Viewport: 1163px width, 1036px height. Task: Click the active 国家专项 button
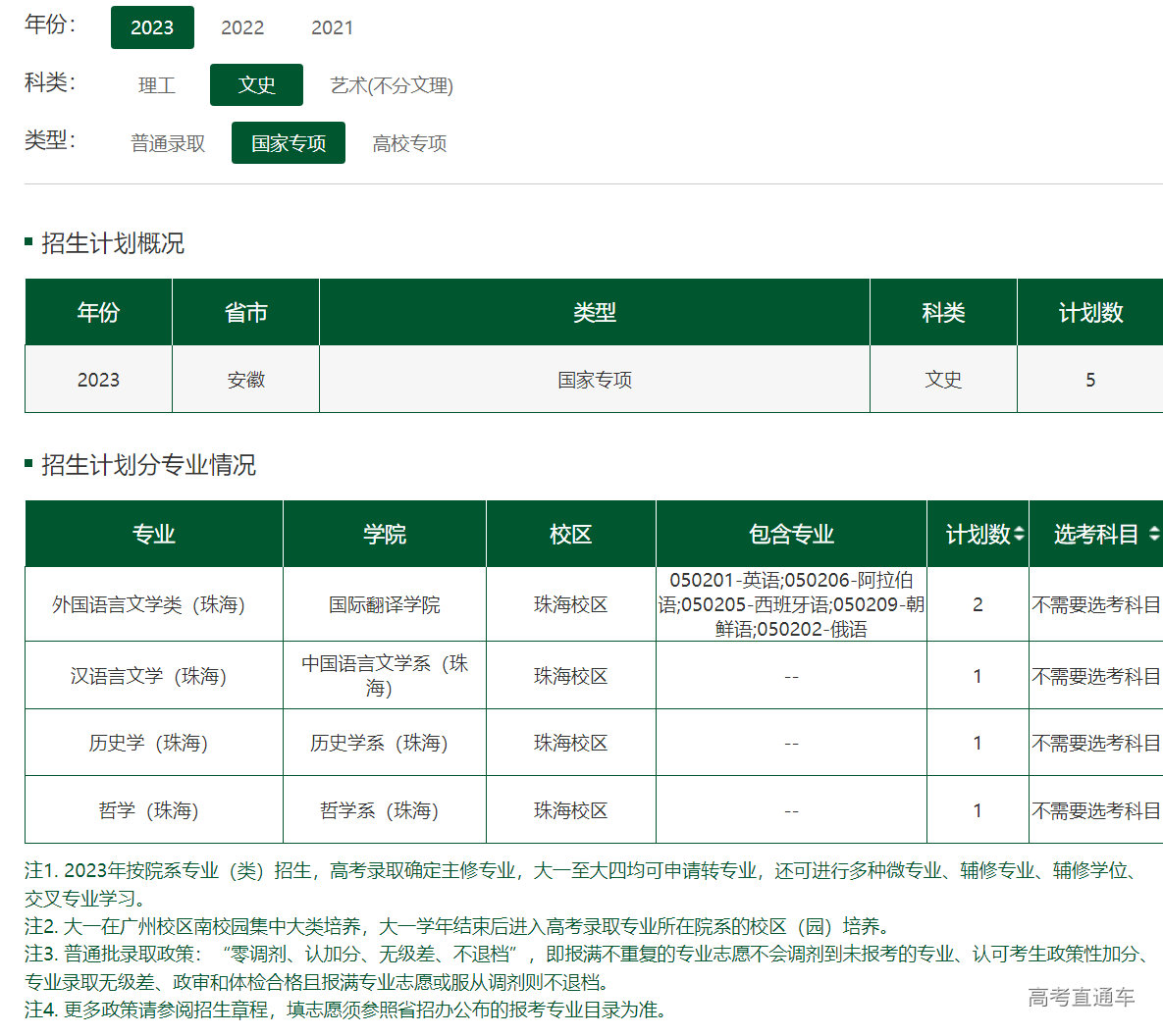(288, 143)
